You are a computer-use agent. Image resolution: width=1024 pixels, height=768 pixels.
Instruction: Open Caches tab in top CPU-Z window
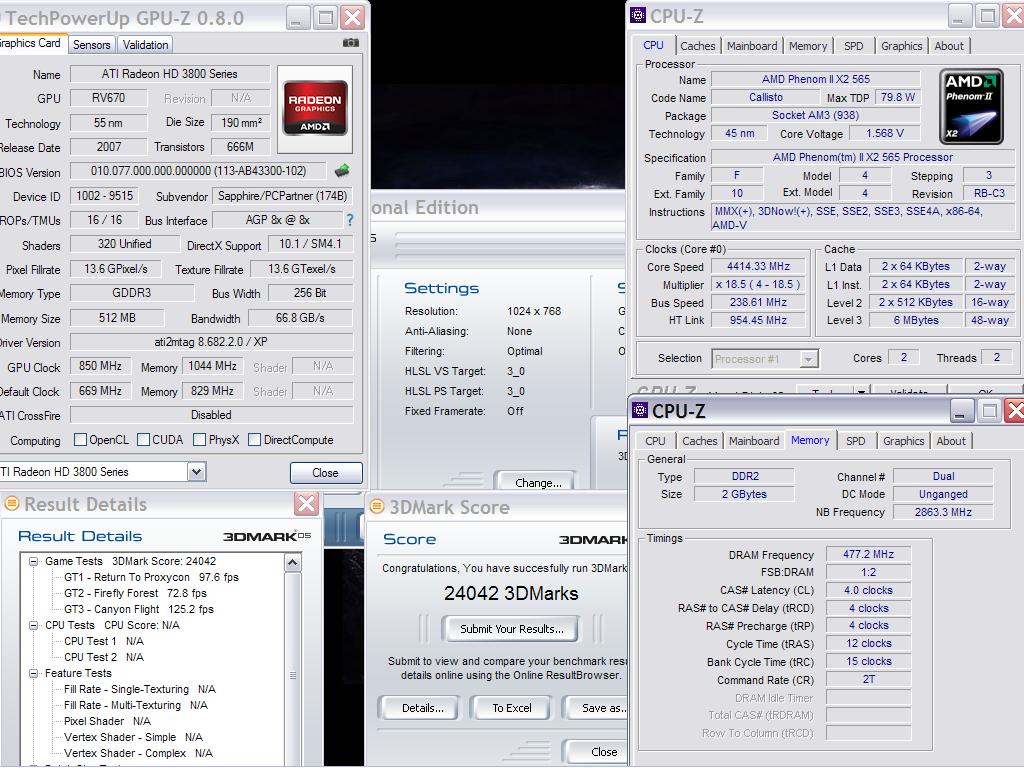tap(697, 46)
